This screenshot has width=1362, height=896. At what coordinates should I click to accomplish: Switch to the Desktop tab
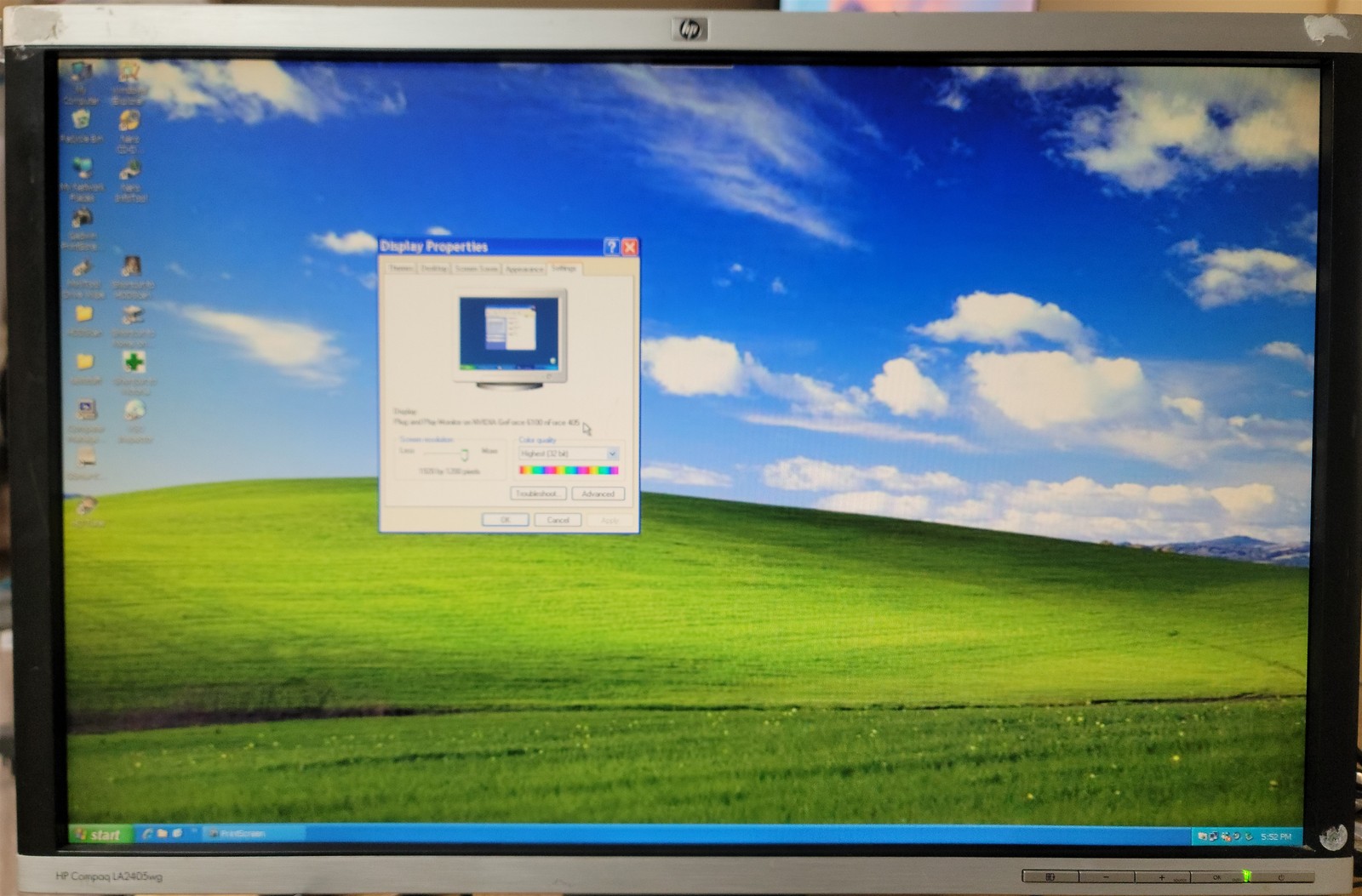point(434,268)
